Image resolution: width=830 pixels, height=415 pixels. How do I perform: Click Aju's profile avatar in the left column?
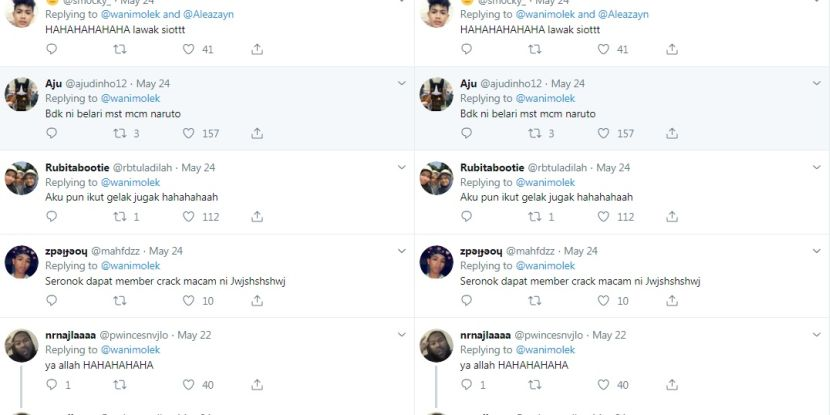click(x=22, y=95)
